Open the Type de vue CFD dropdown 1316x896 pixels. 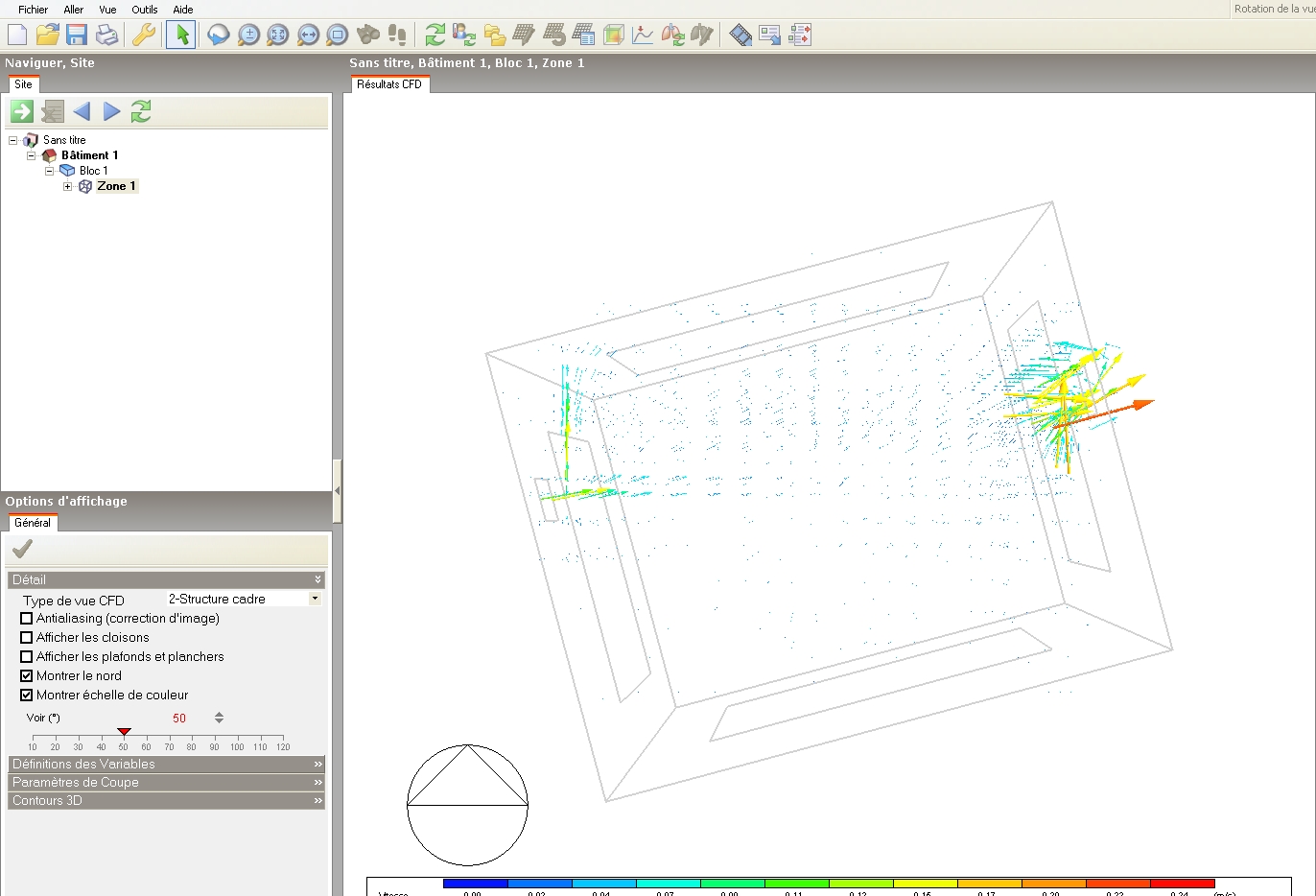click(314, 599)
